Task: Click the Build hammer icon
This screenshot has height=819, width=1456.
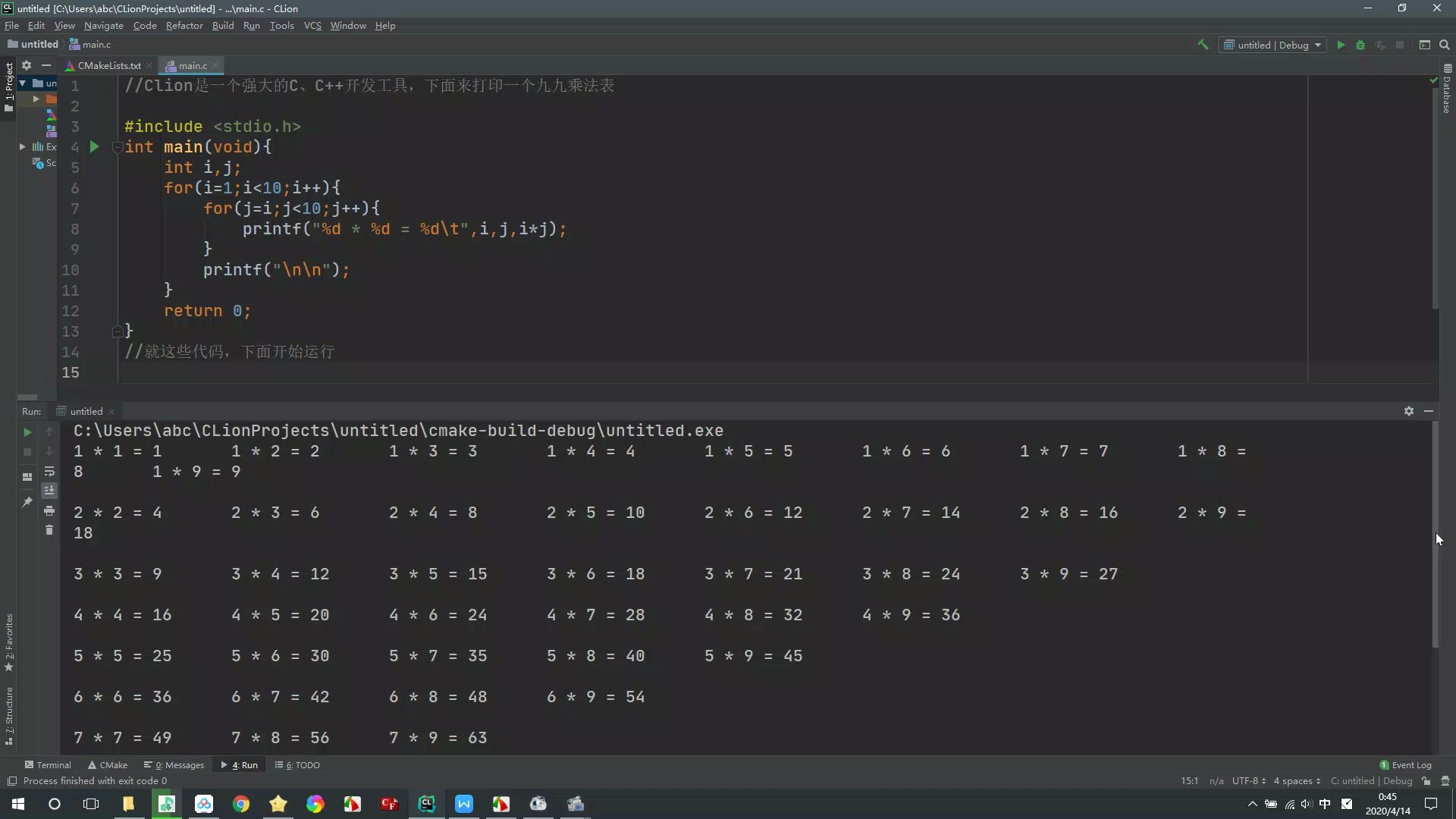Action: (x=1203, y=45)
